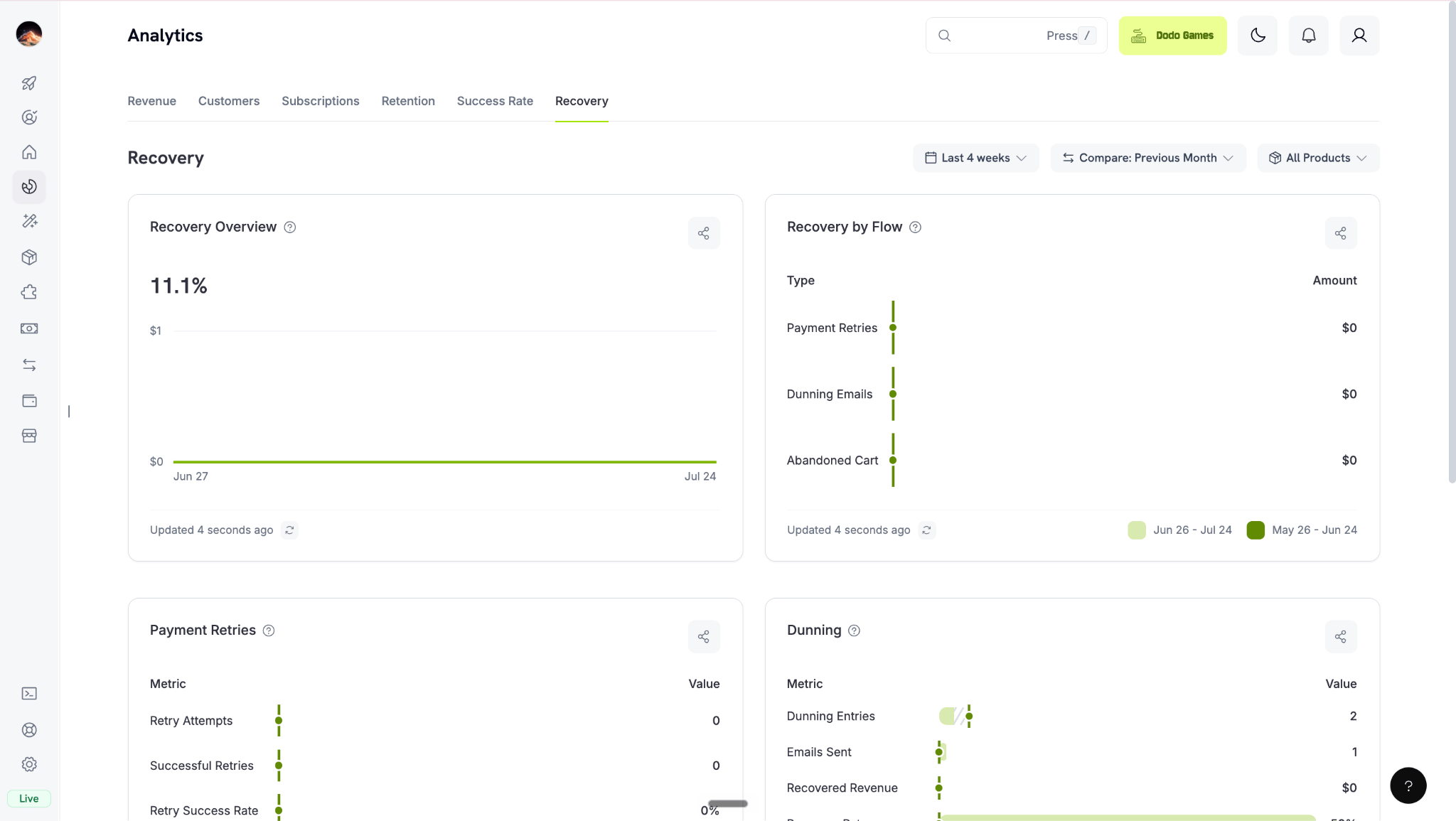Viewport: 1456px width, 821px height.
Task: Click the May 26 - Jun 24 legend swatch
Action: (x=1256, y=530)
